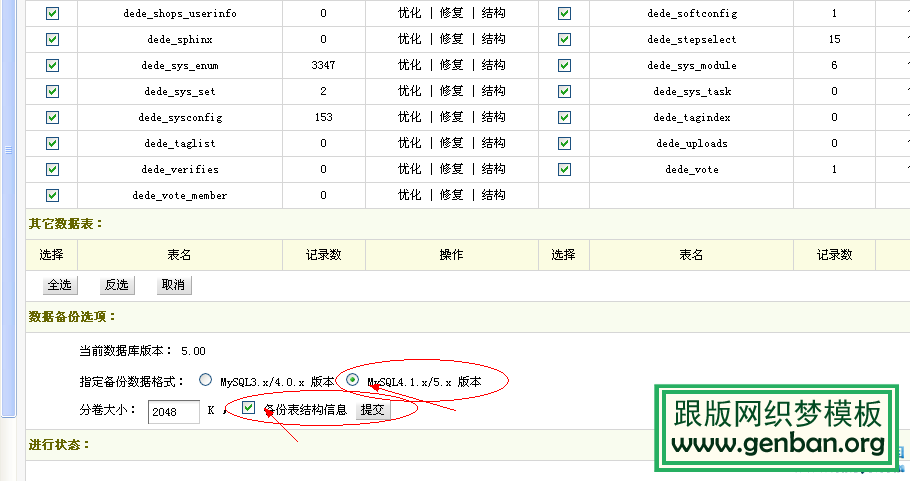910x481 pixels.
Task: Click 结构 for dede_vote_member
Action: click(493, 195)
